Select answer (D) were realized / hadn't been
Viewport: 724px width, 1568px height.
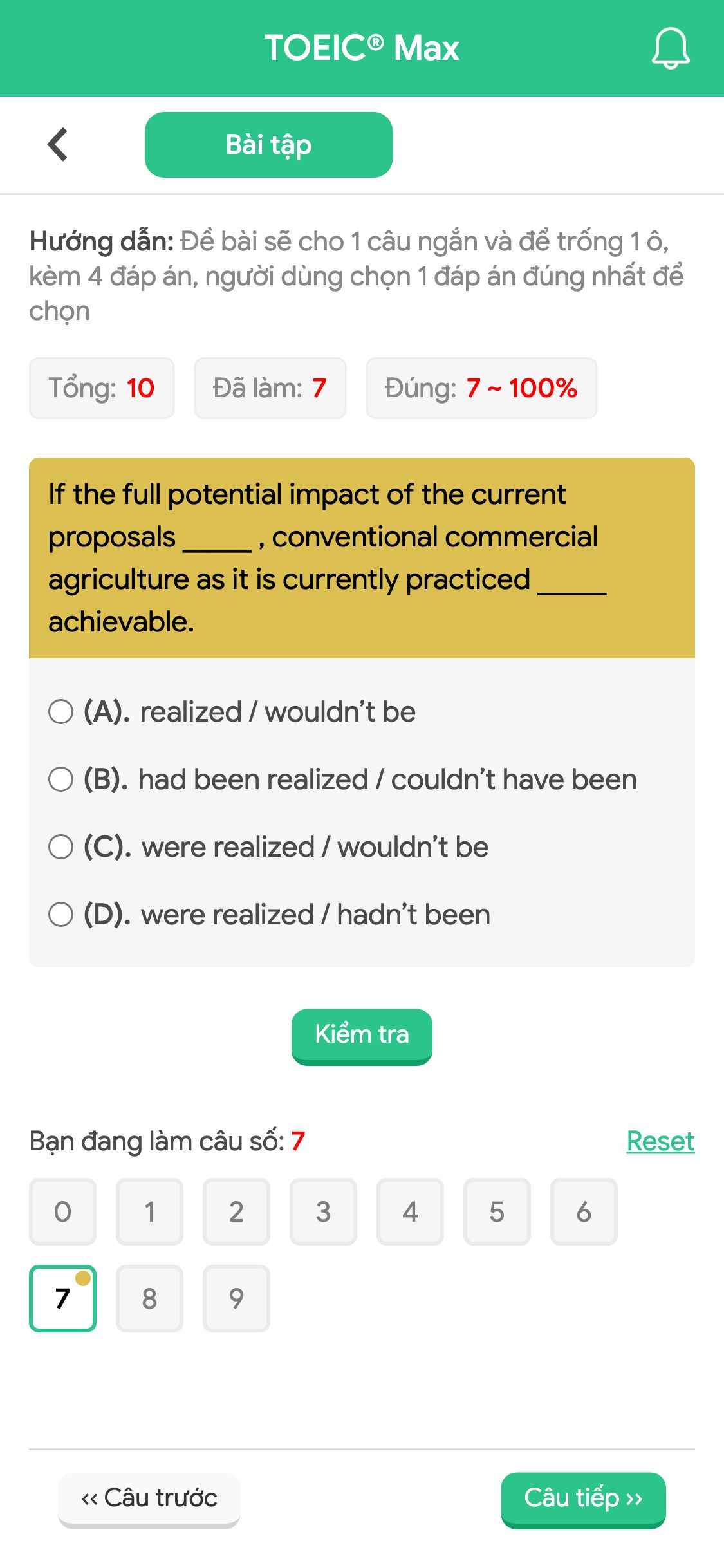61,915
